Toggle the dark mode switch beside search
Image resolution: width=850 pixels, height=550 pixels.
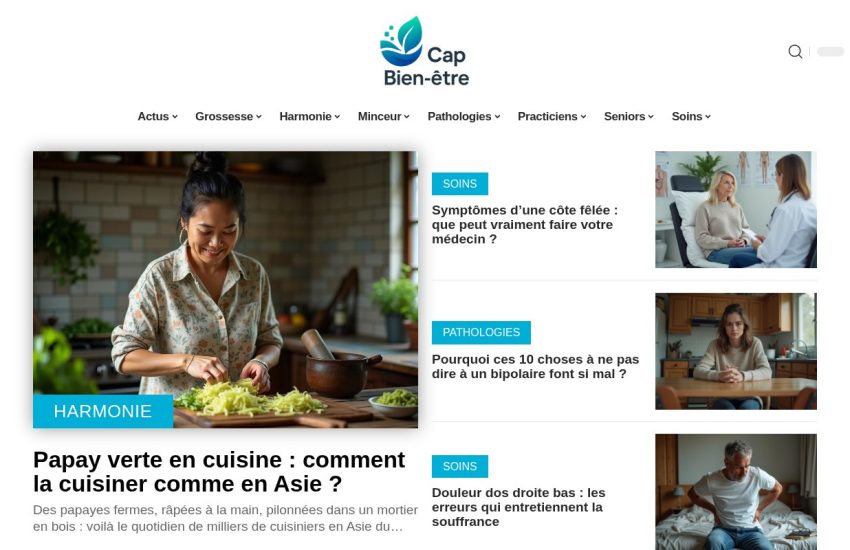tap(830, 51)
